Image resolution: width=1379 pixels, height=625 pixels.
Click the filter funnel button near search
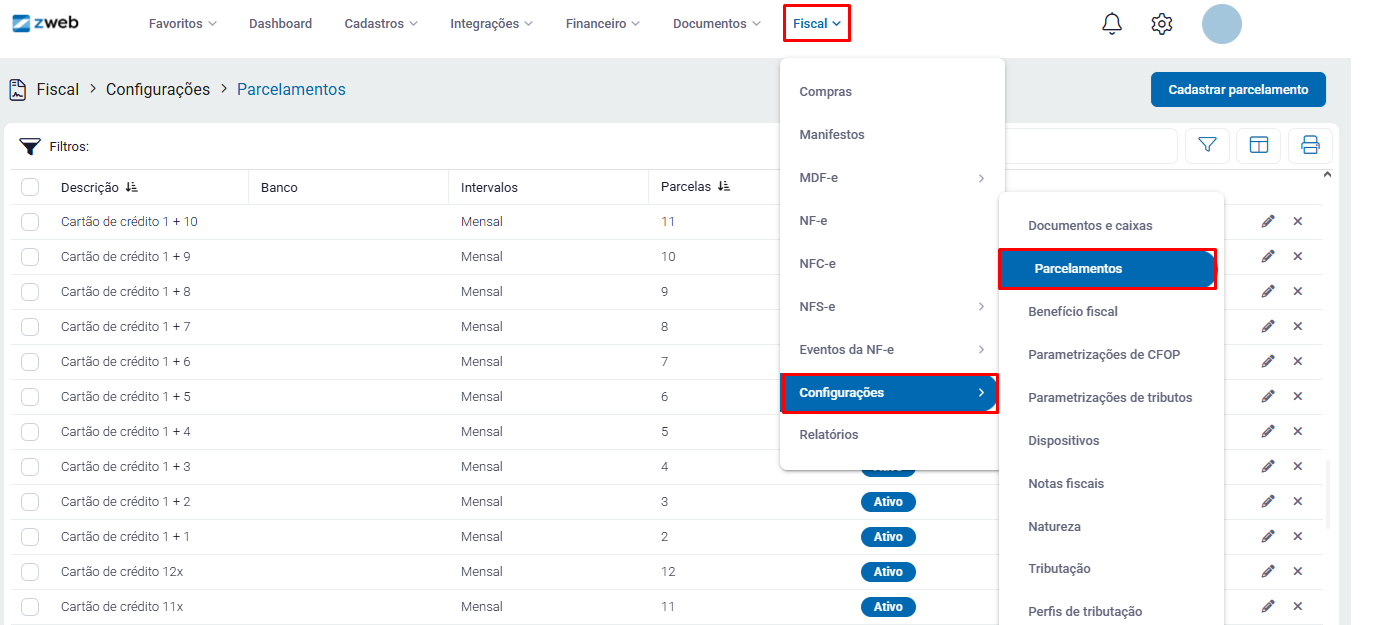click(x=1207, y=146)
